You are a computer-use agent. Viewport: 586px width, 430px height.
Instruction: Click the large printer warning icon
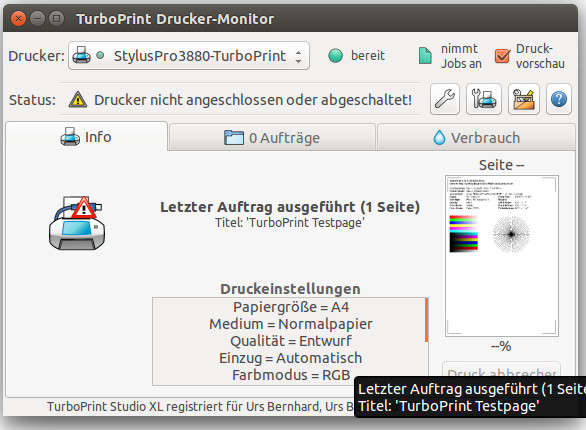77,223
